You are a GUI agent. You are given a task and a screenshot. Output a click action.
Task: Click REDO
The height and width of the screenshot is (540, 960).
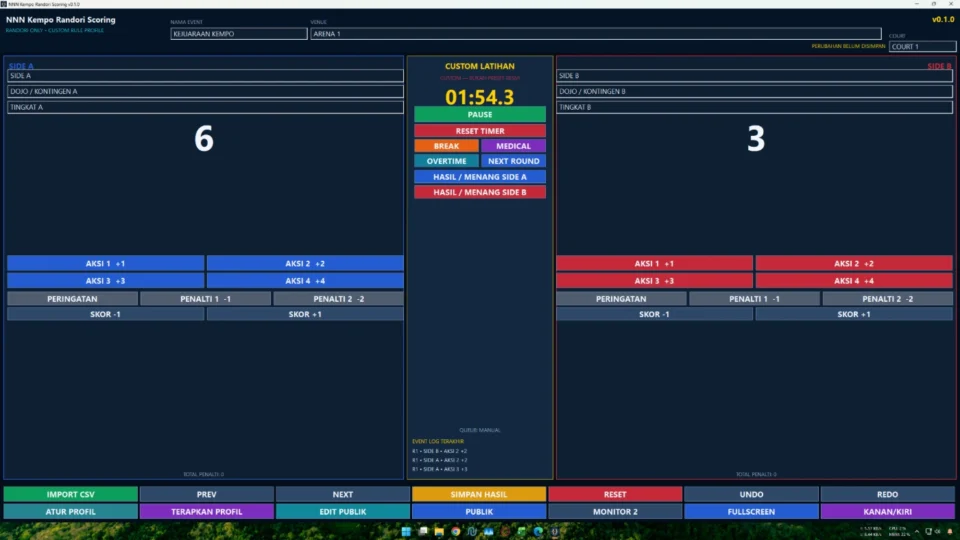pyautogui.click(x=887, y=494)
